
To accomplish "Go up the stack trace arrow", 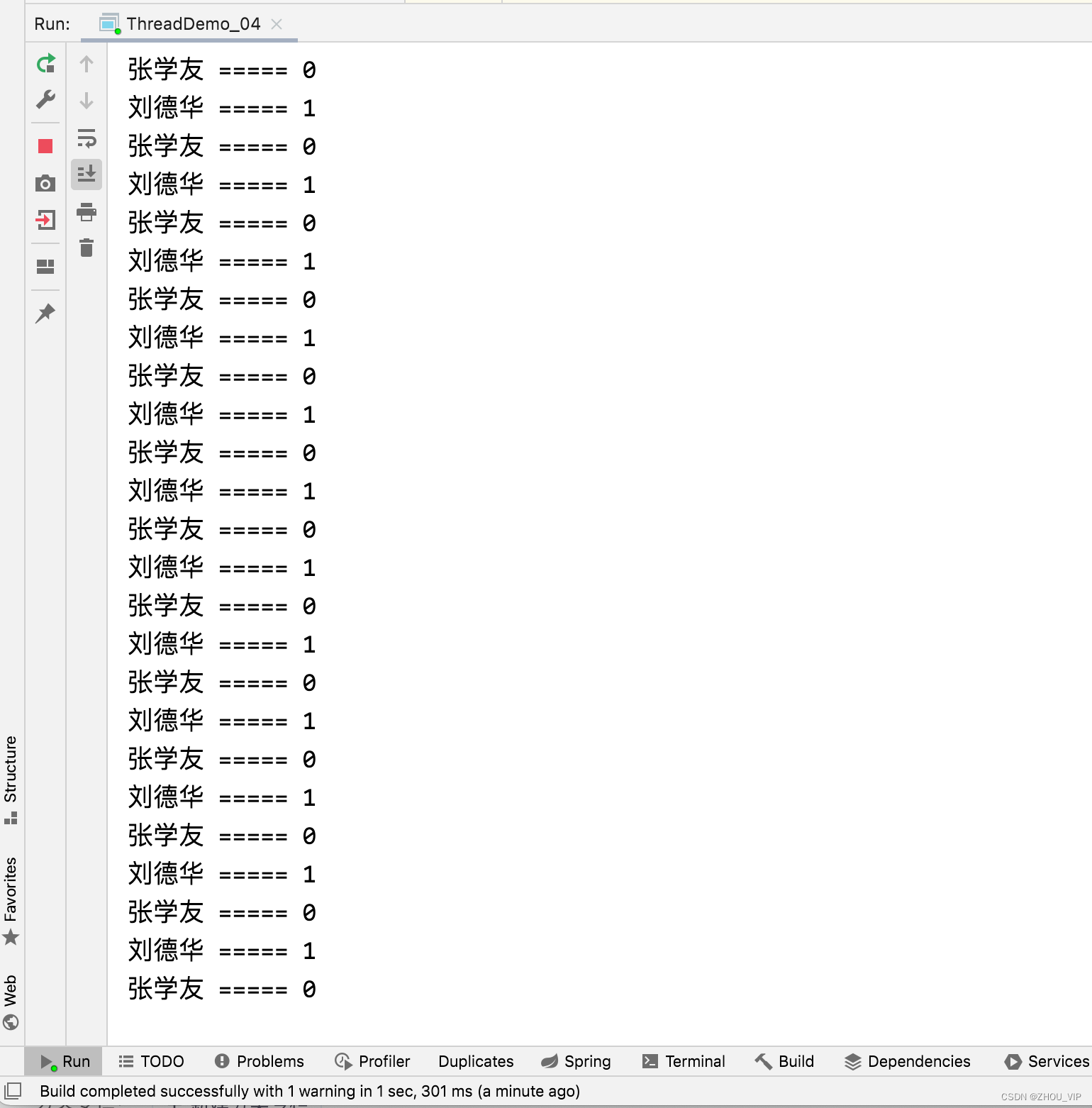I will (x=87, y=64).
